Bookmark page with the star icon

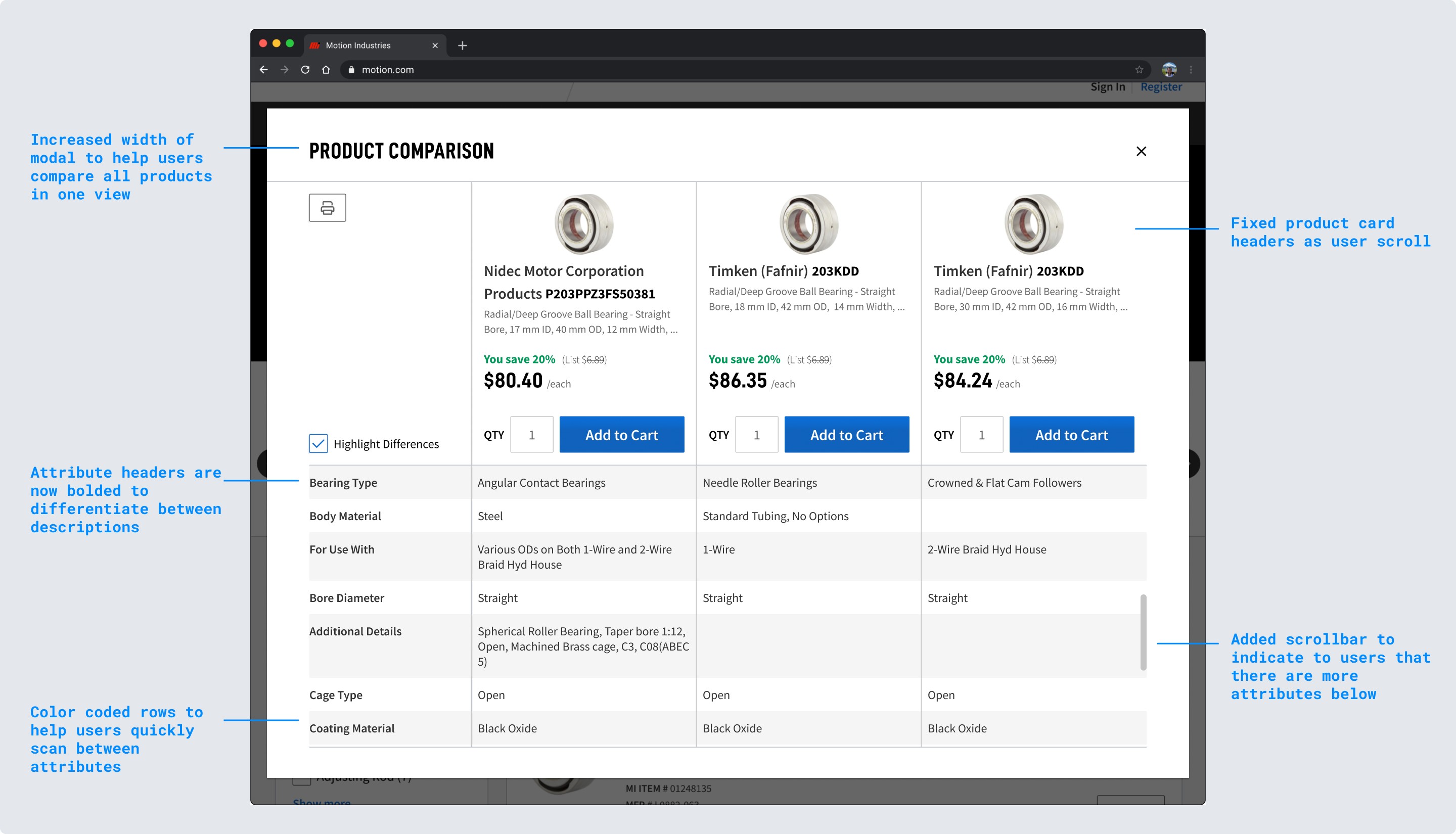(1139, 69)
